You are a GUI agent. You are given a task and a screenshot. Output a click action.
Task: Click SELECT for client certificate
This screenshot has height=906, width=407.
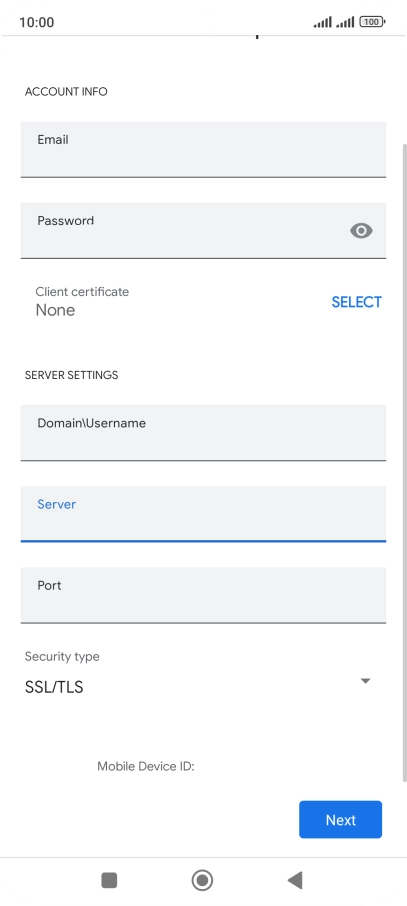[356, 302]
